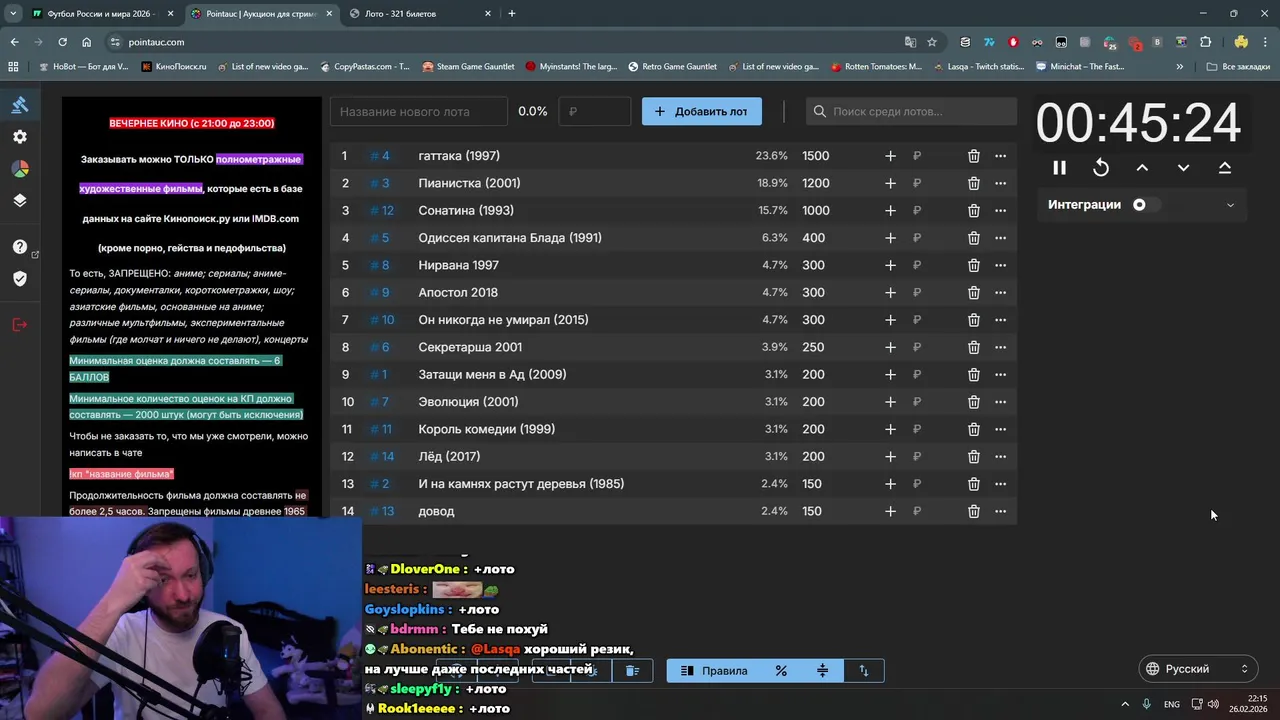Open a new browser tab
This screenshot has height=720, width=1280.
pyautogui.click(x=512, y=14)
